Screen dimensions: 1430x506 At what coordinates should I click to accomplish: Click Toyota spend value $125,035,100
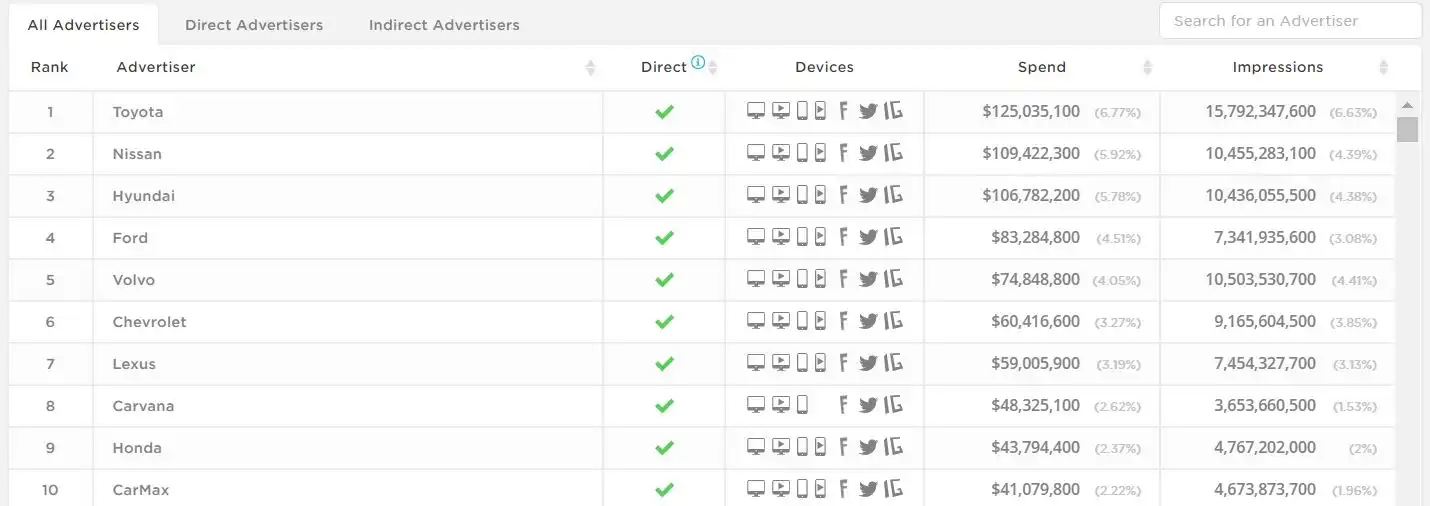[1031, 112]
